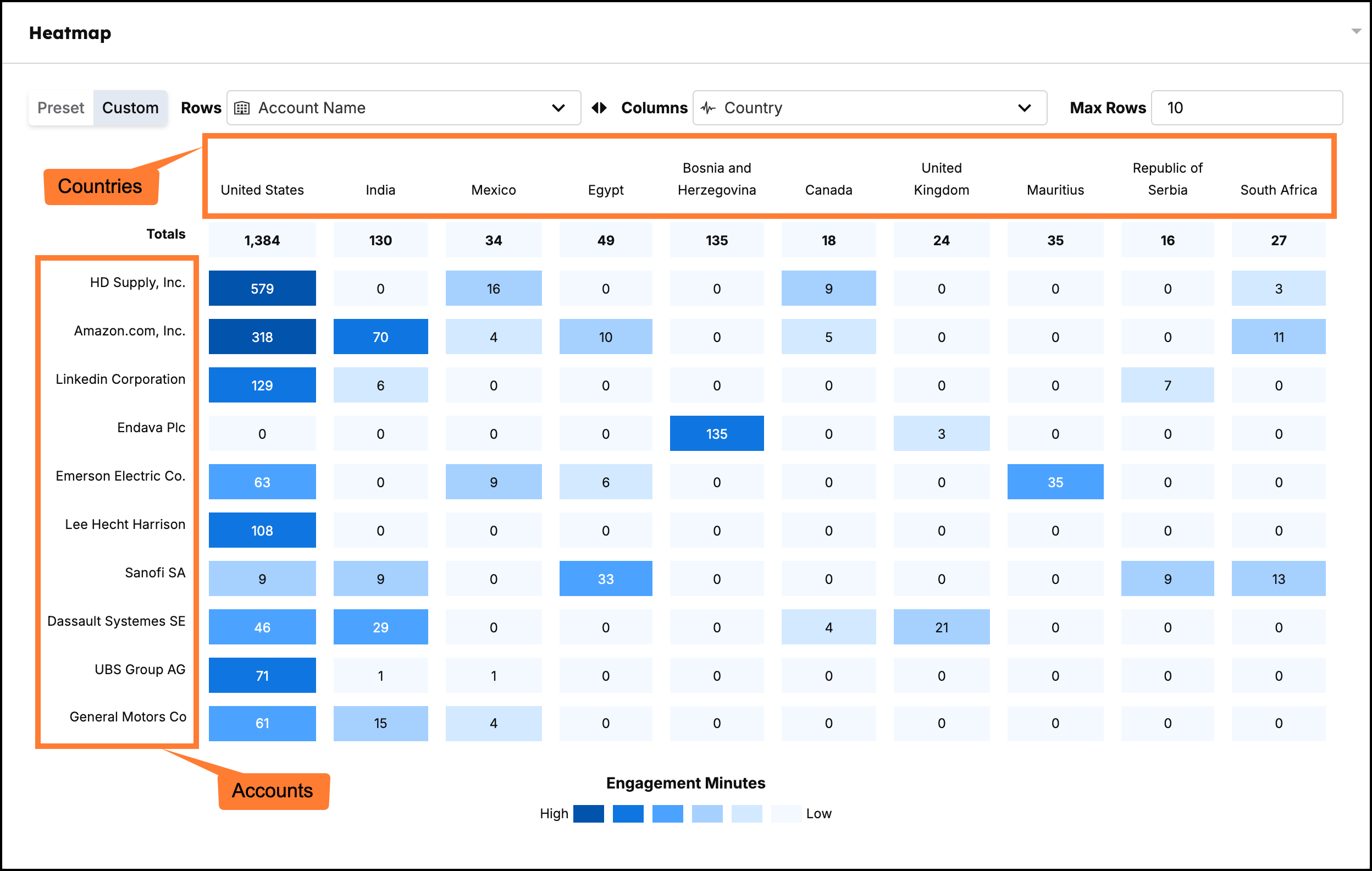The height and width of the screenshot is (871, 1372).
Task: Open the Columns Country dropdown
Action: (870, 108)
